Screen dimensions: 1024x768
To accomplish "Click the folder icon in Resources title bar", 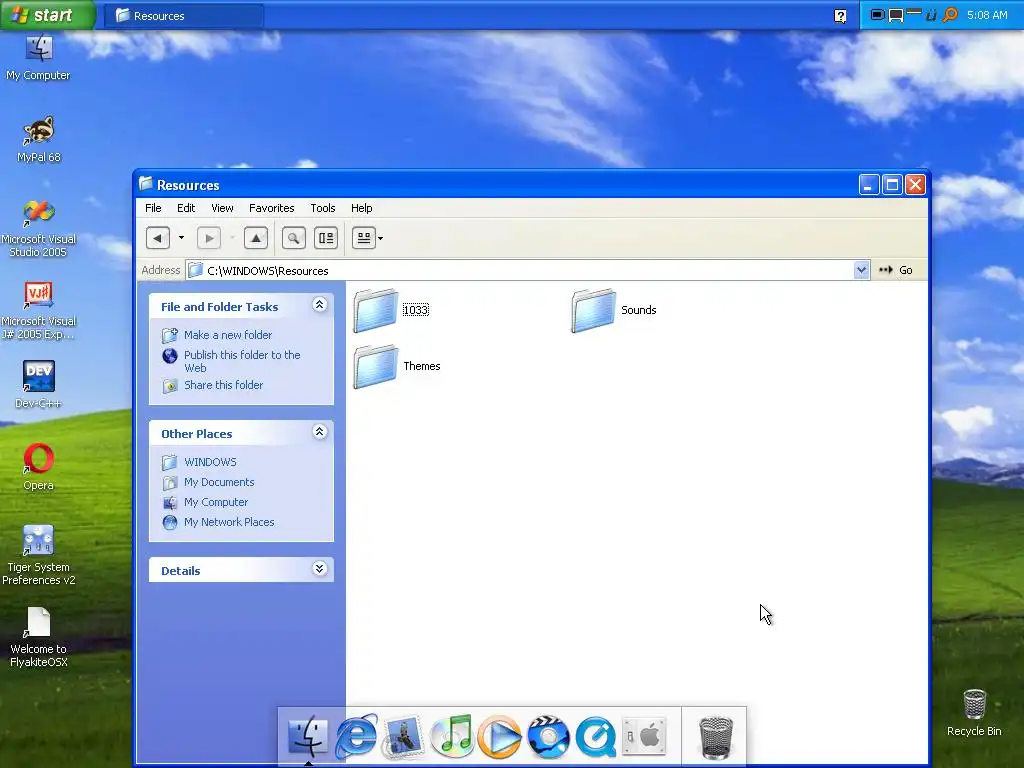I will pyautogui.click(x=146, y=184).
